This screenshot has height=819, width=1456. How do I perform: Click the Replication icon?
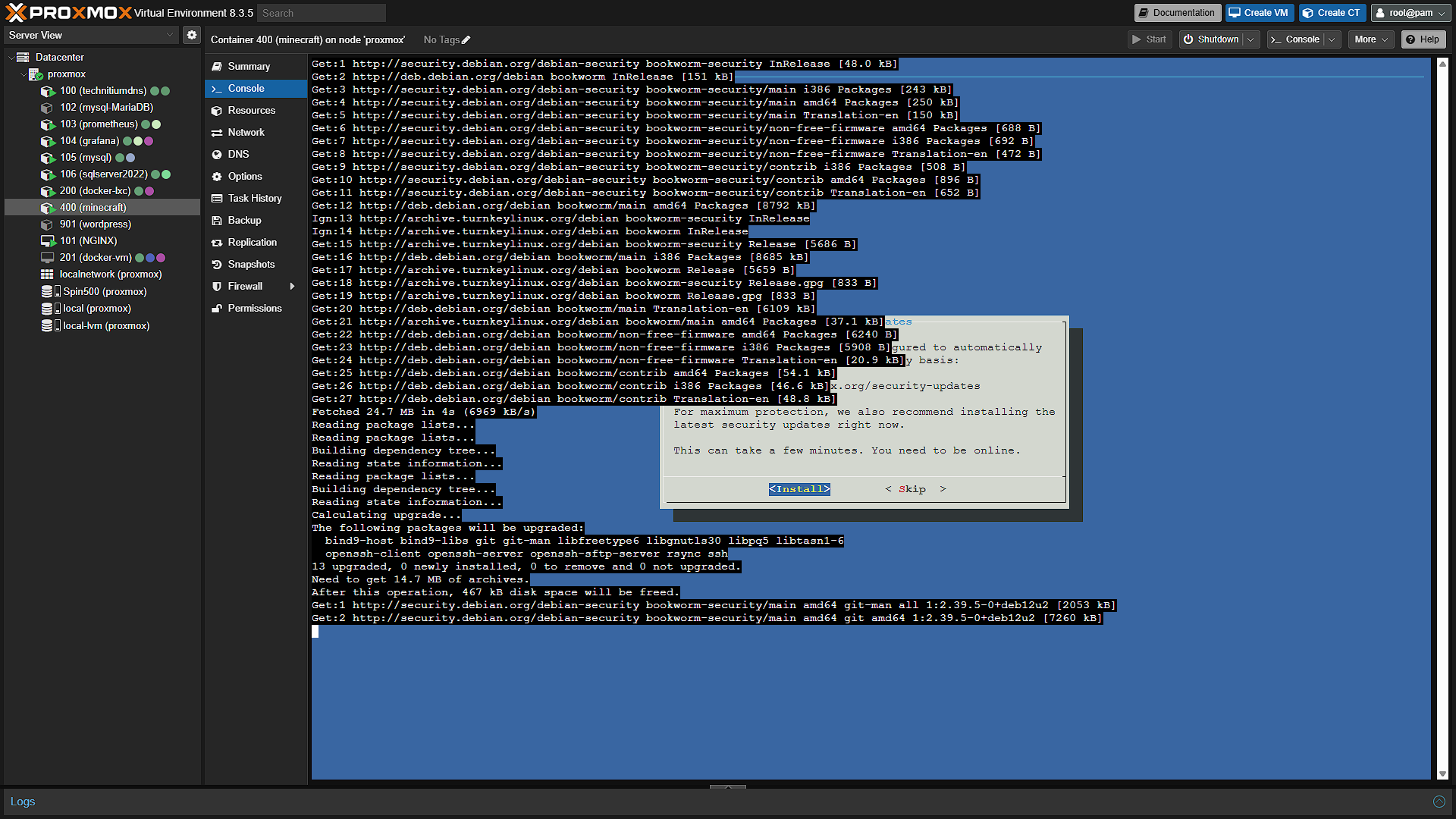(x=217, y=243)
